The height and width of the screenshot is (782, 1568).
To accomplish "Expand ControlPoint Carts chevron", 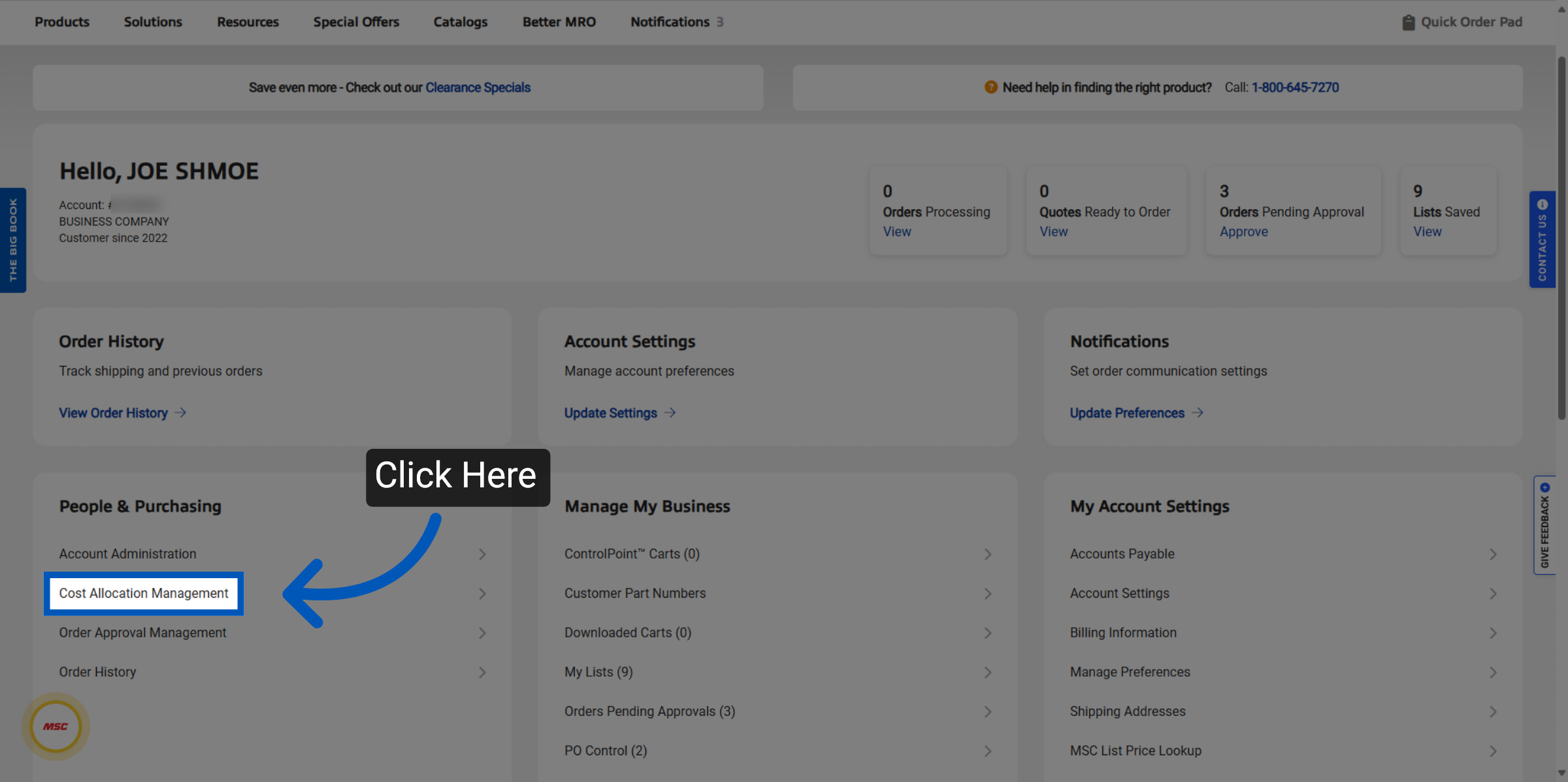I will click(988, 555).
